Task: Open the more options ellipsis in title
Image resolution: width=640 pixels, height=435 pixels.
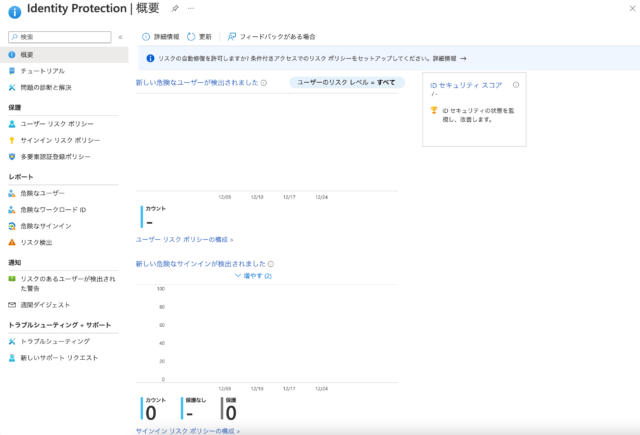Action: coord(191,8)
